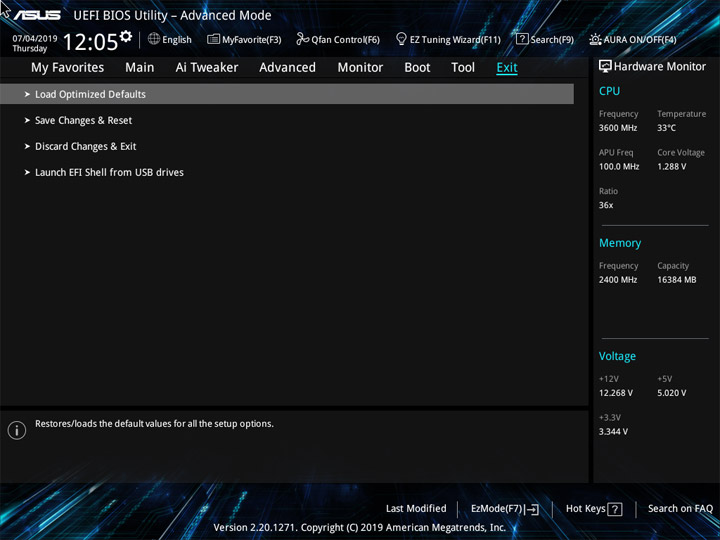
Task: Click the Qfan Control fan icon
Action: 303,39
